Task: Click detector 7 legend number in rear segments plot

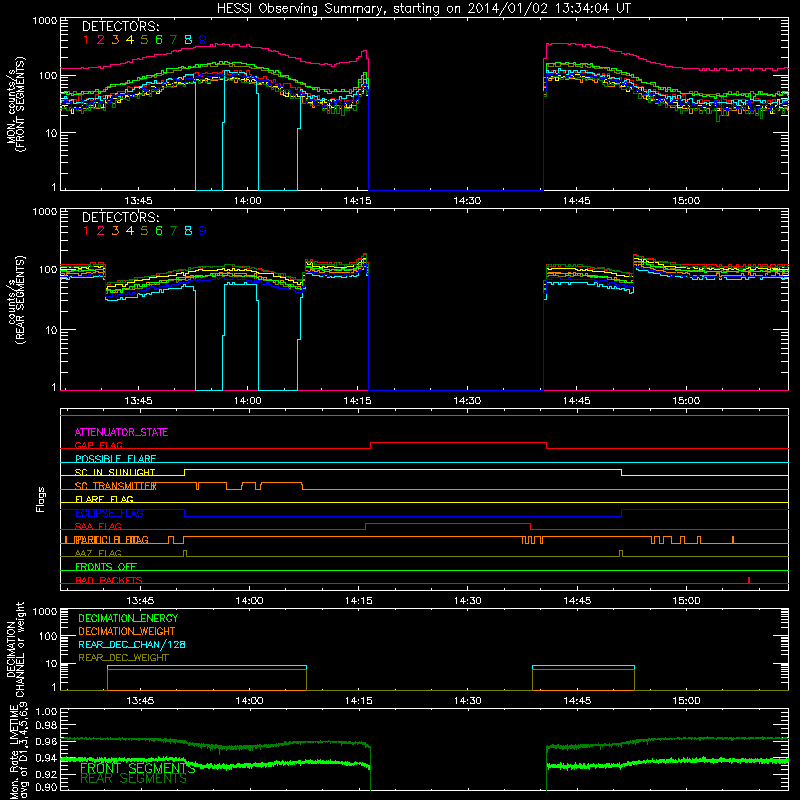Action: pos(173,231)
